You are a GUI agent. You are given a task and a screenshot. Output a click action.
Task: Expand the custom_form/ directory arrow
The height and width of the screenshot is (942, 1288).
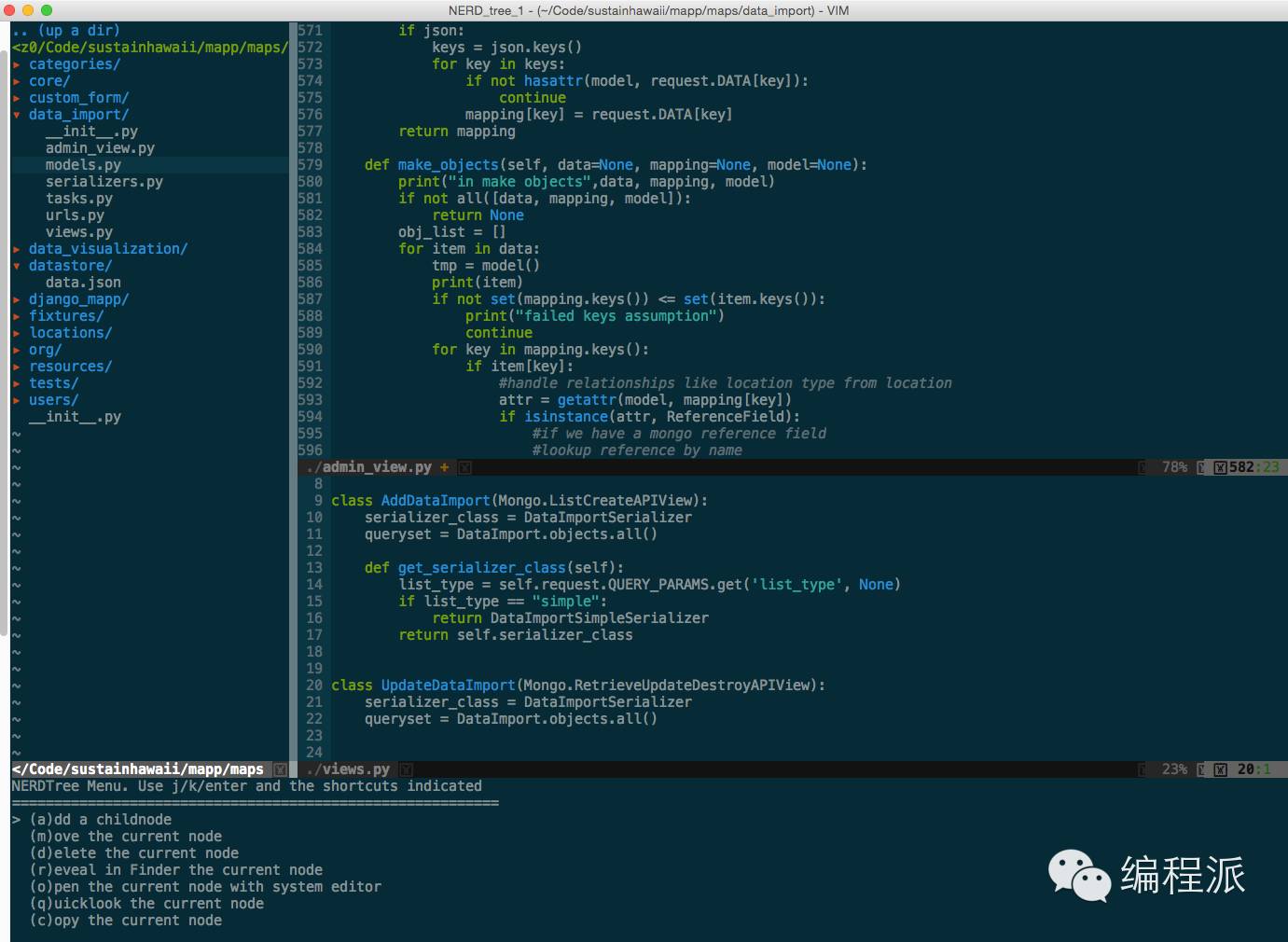tap(17, 98)
